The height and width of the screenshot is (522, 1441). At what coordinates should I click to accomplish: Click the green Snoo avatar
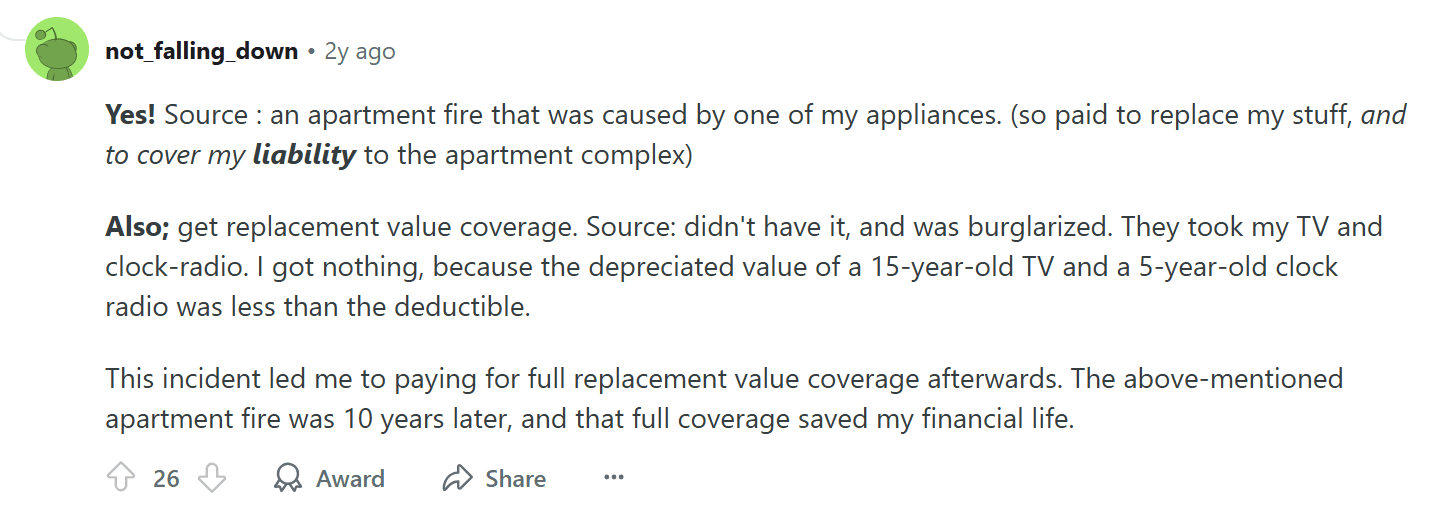57,50
